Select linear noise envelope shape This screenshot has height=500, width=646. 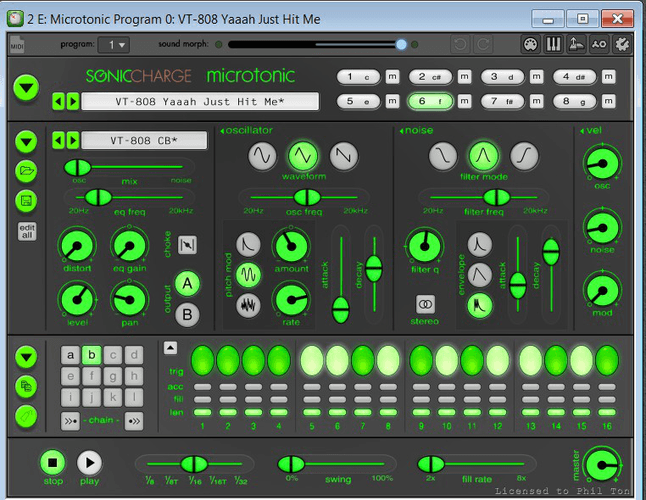coord(480,275)
